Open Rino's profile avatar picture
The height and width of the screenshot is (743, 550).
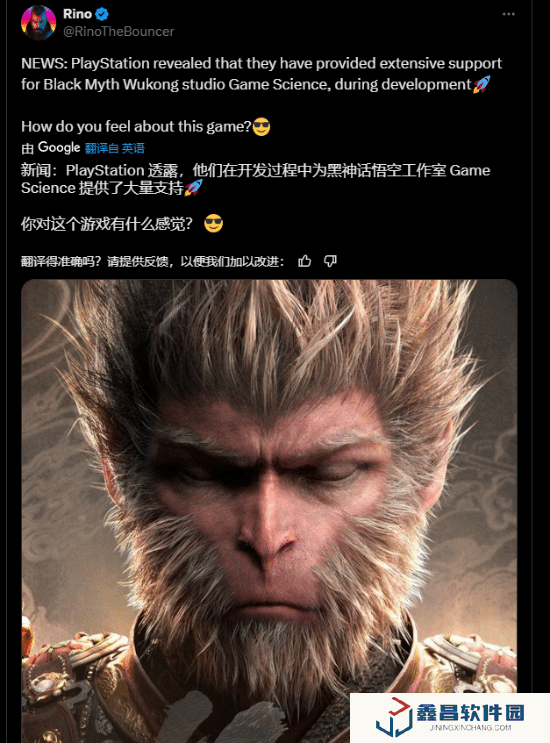pos(38,22)
